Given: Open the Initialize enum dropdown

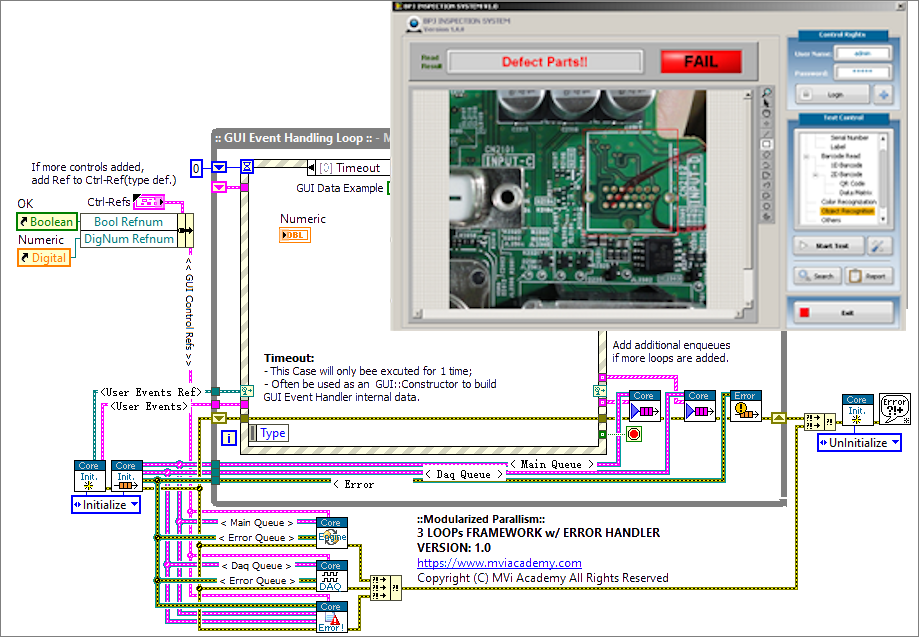Looking at the screenshot, I should pos(106,505).
